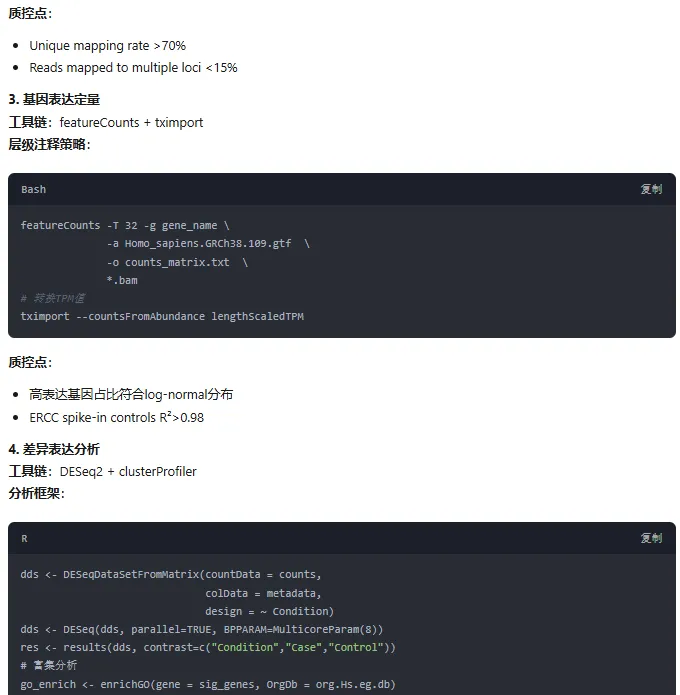Click the Reads mapped to multiple loci bullet

coord(133,68)
